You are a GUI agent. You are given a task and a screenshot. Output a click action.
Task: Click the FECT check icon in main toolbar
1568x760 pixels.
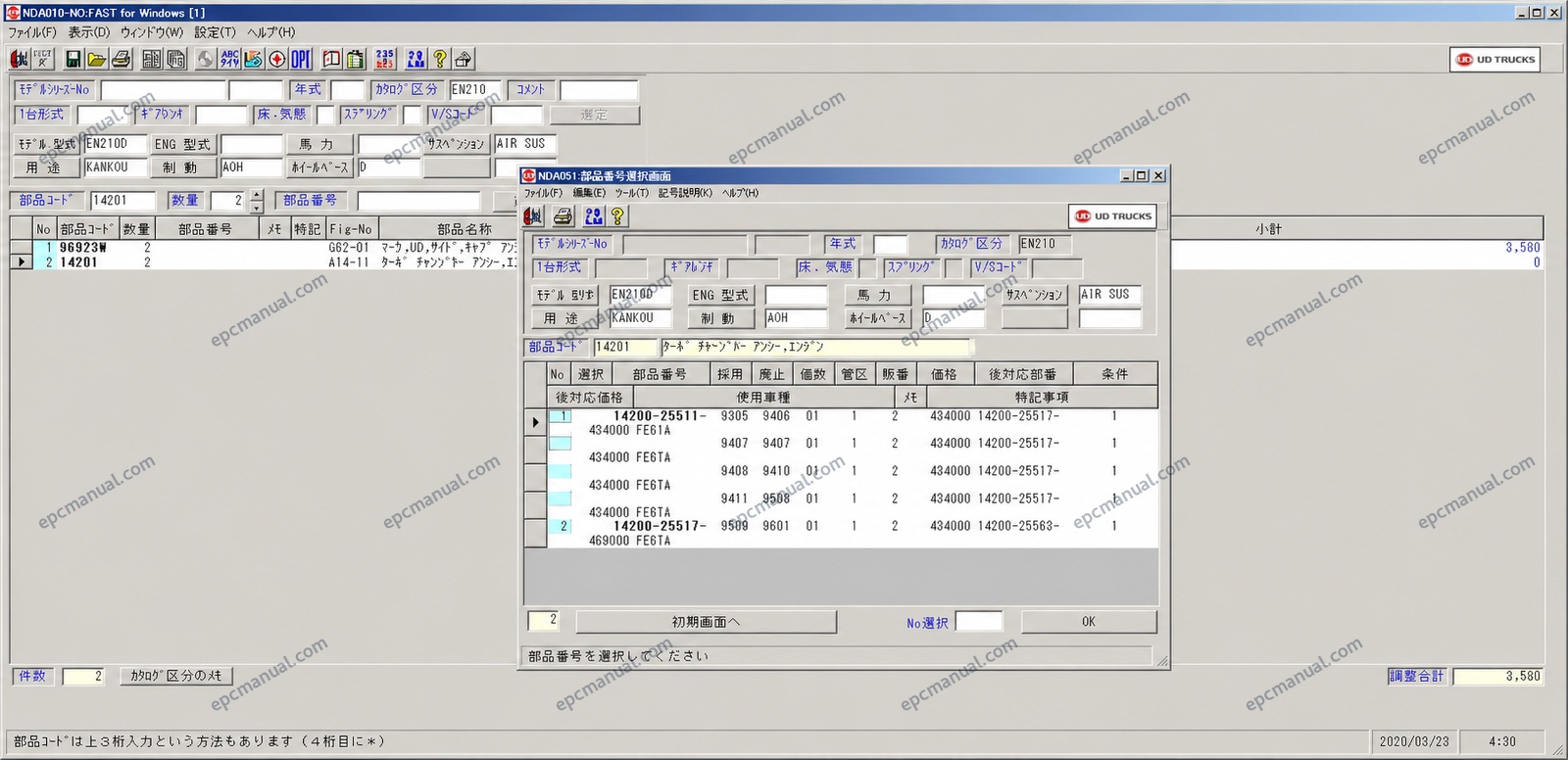tap(42, 59)
